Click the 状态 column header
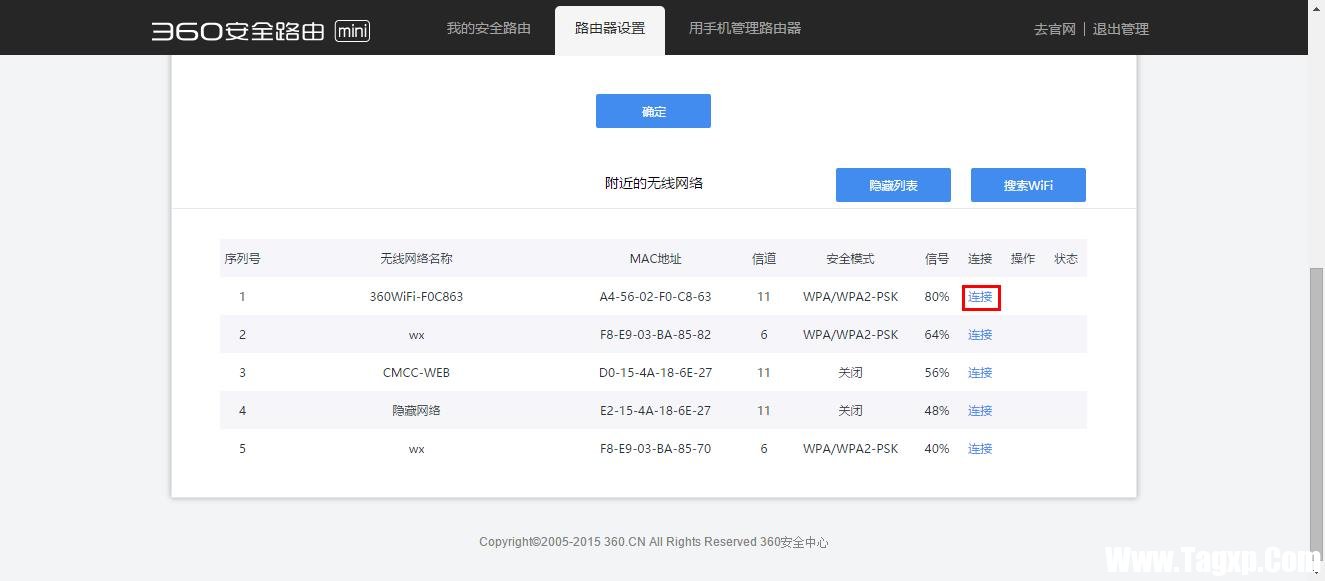 pyautogui.click(x=1066, y=259)
